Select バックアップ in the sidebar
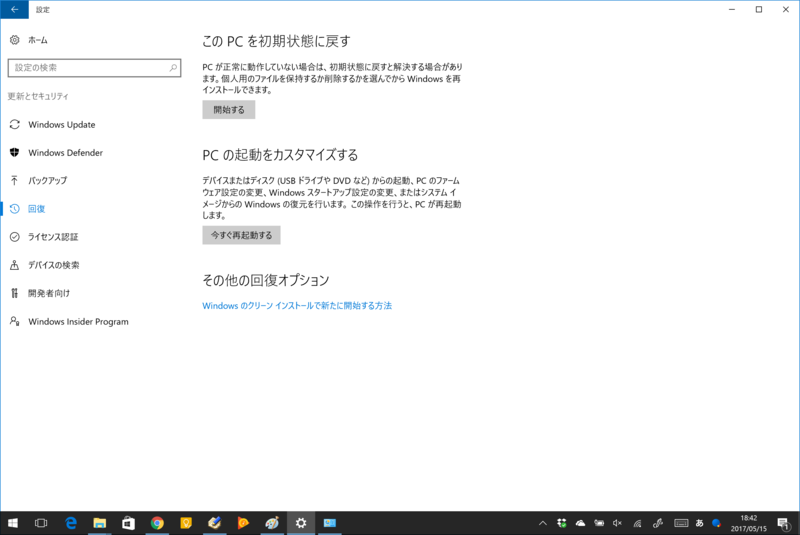Viewport: 800px width, 535px height. coord(47,181)
